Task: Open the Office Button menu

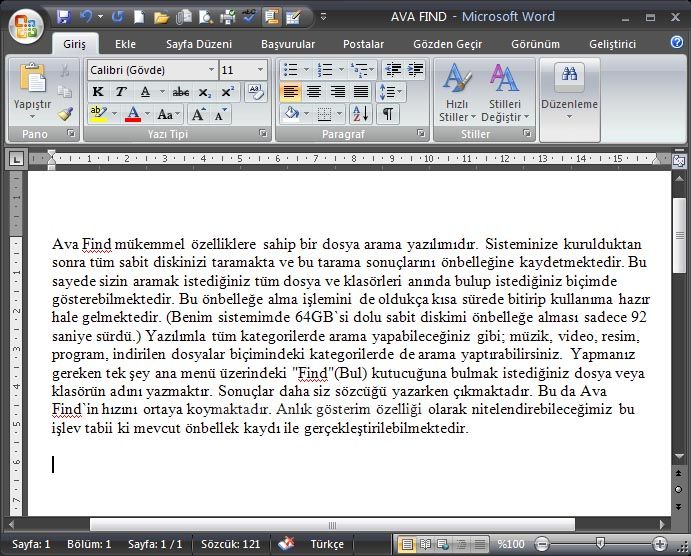Action: 26,26
